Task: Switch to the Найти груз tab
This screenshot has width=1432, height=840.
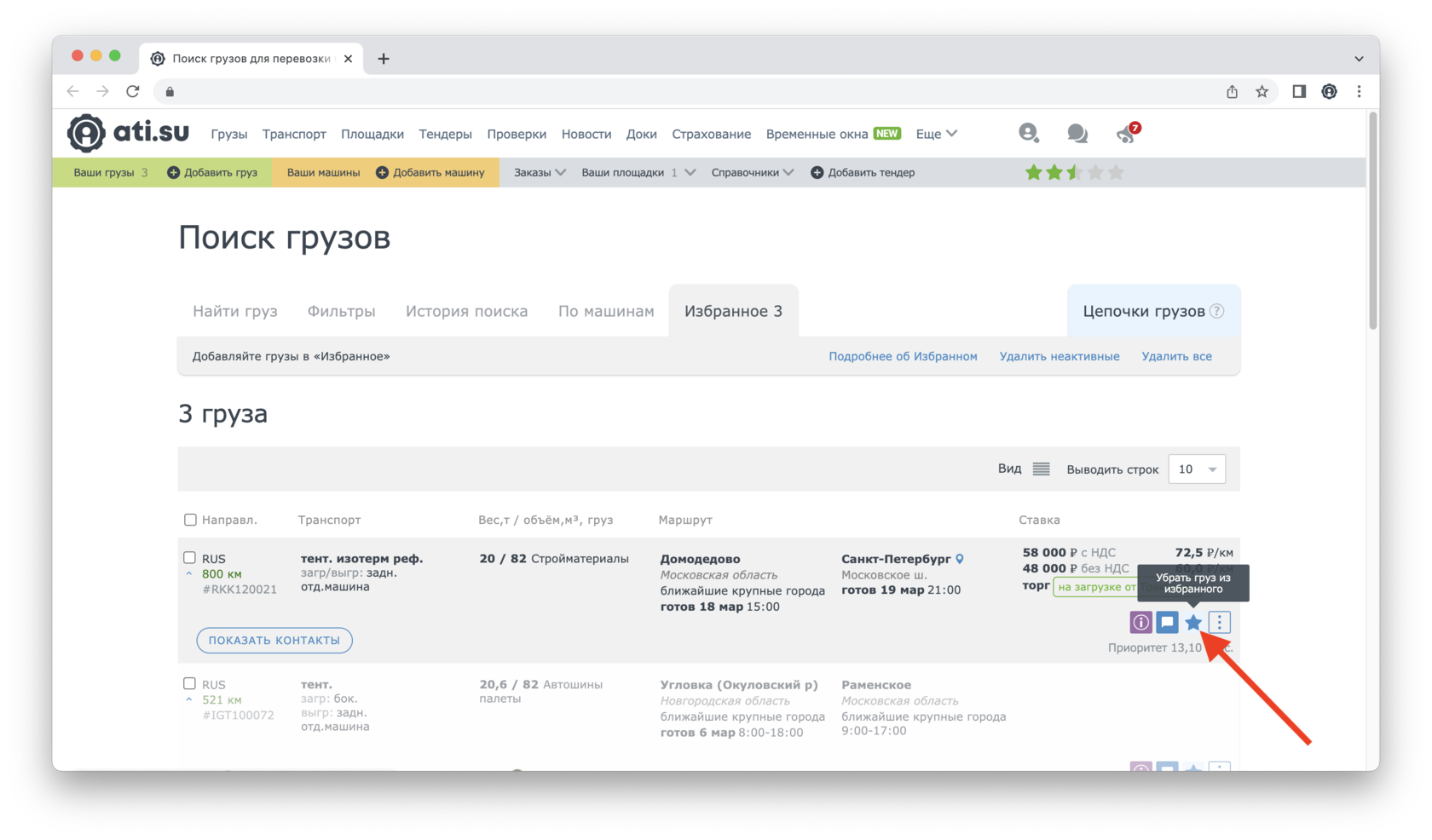Action: tap(235, 311)
